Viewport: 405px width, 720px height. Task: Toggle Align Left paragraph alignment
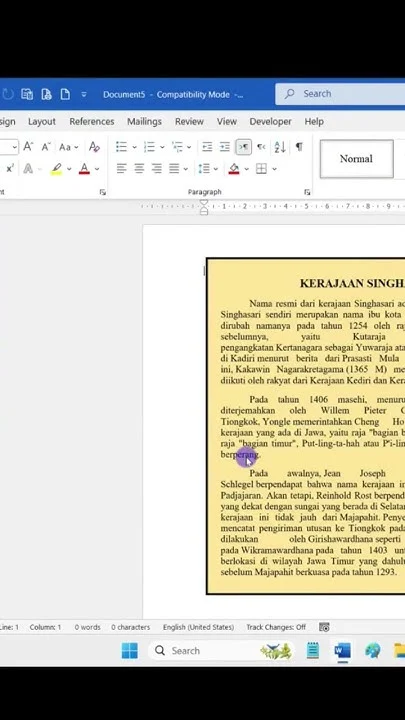[x=121, y=169]
